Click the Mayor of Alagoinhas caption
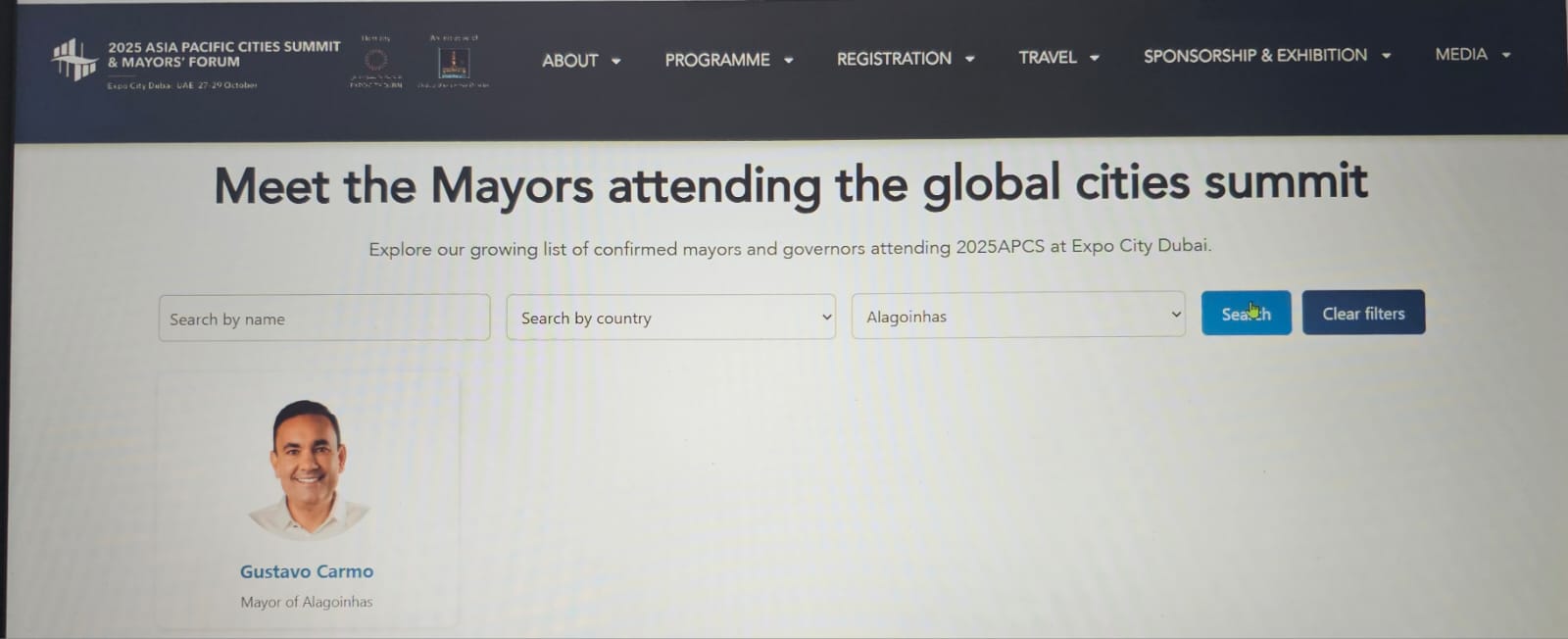The width and height of the screenshot is (1568, 639). point(307,602)
